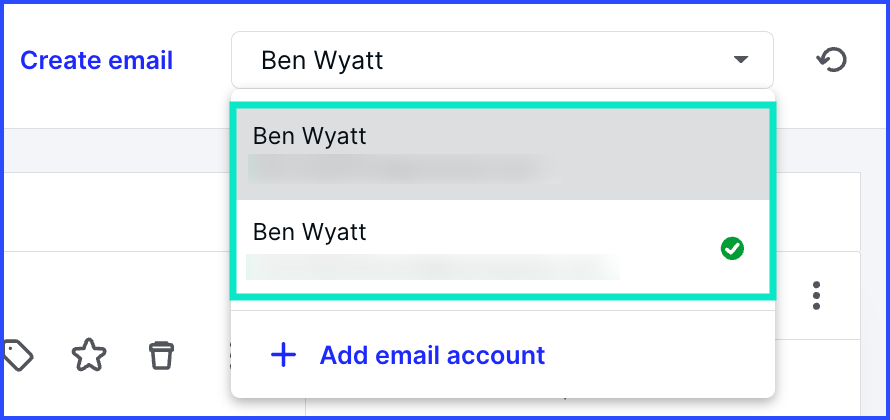The width and height of the screenshot is (890, 420).
Task: Open the vertical three-dot options menu
Action: point(816,295)
